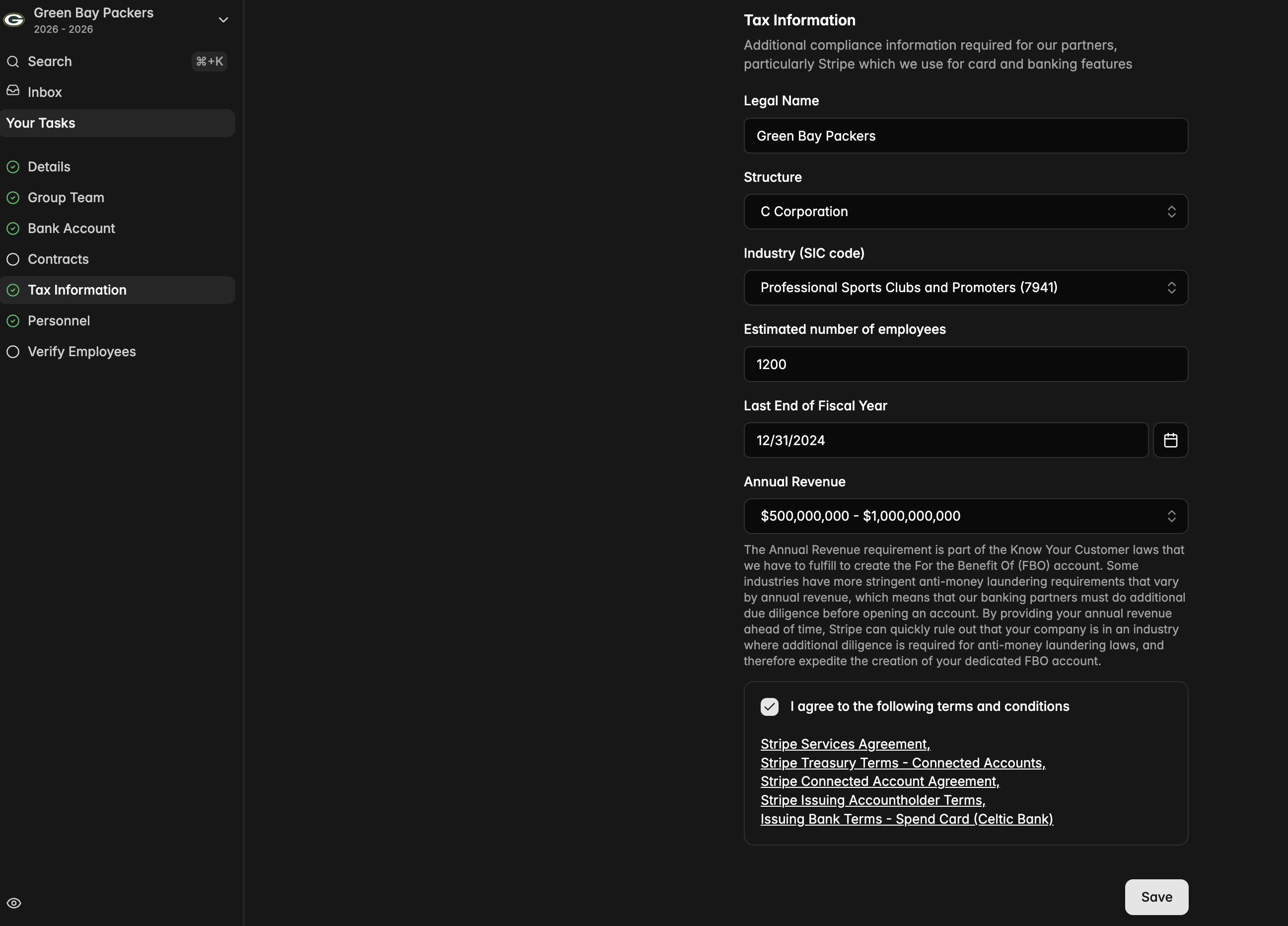
Task: Open the Group Team task
Action: 66,198
